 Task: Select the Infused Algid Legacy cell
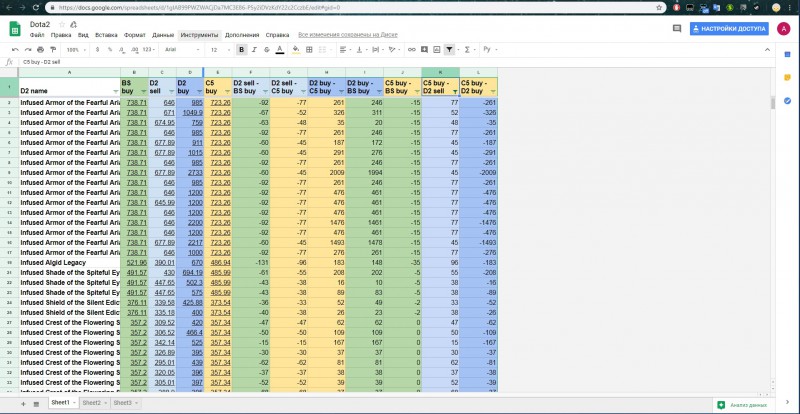coord(69,262)
